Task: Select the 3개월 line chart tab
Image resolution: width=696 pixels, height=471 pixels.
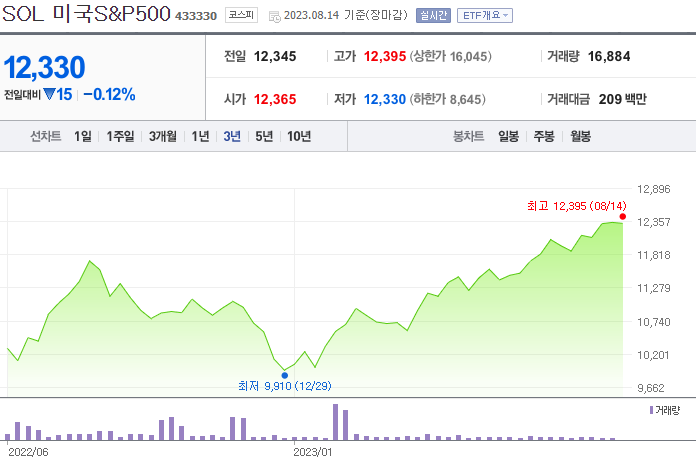Action: pos(162,136)
